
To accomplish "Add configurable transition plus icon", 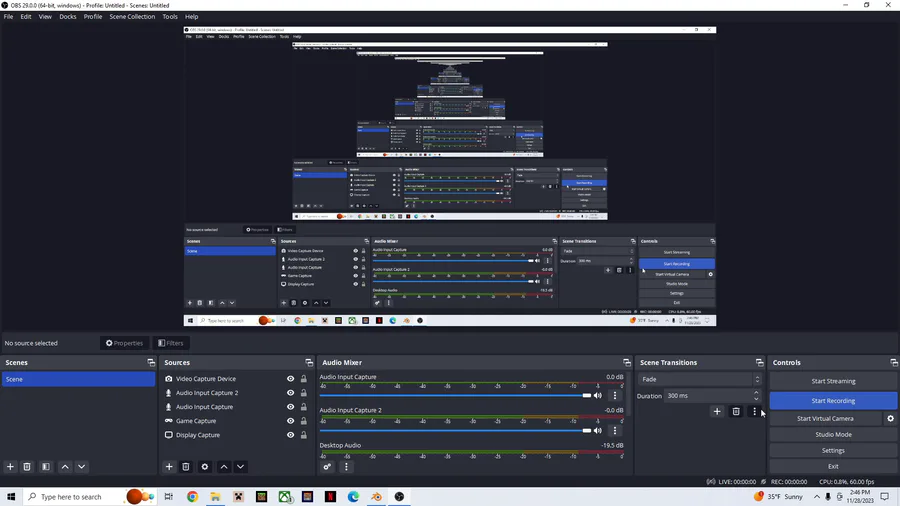I will (717, 411).
